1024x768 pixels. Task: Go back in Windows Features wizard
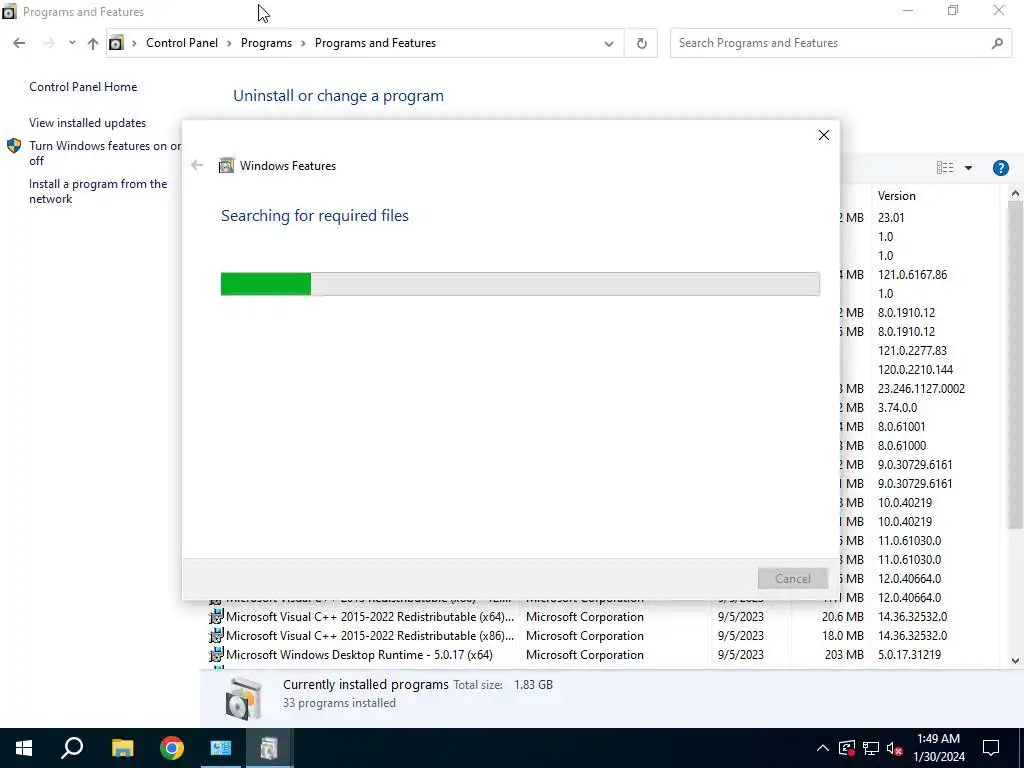click(197, 165)
